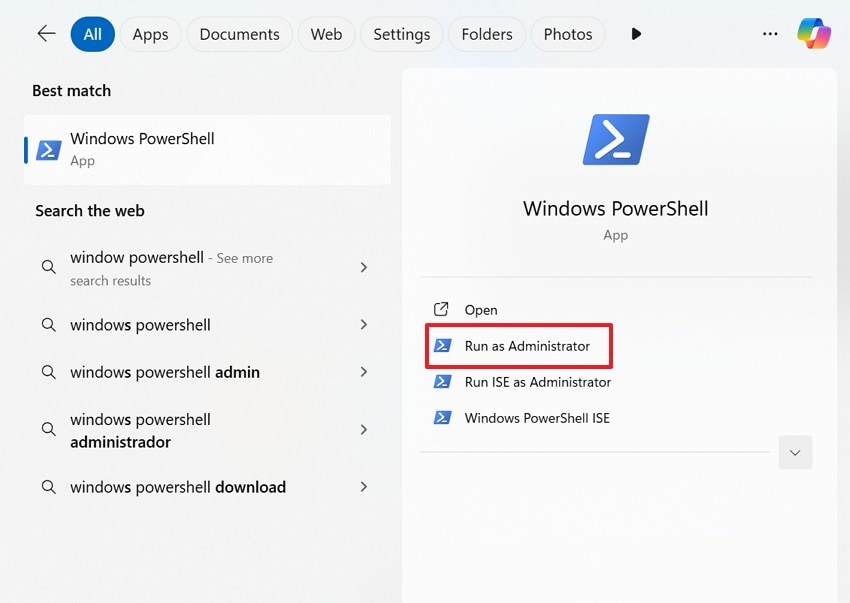Enable the Settings search filter

[x=401, y=33]
